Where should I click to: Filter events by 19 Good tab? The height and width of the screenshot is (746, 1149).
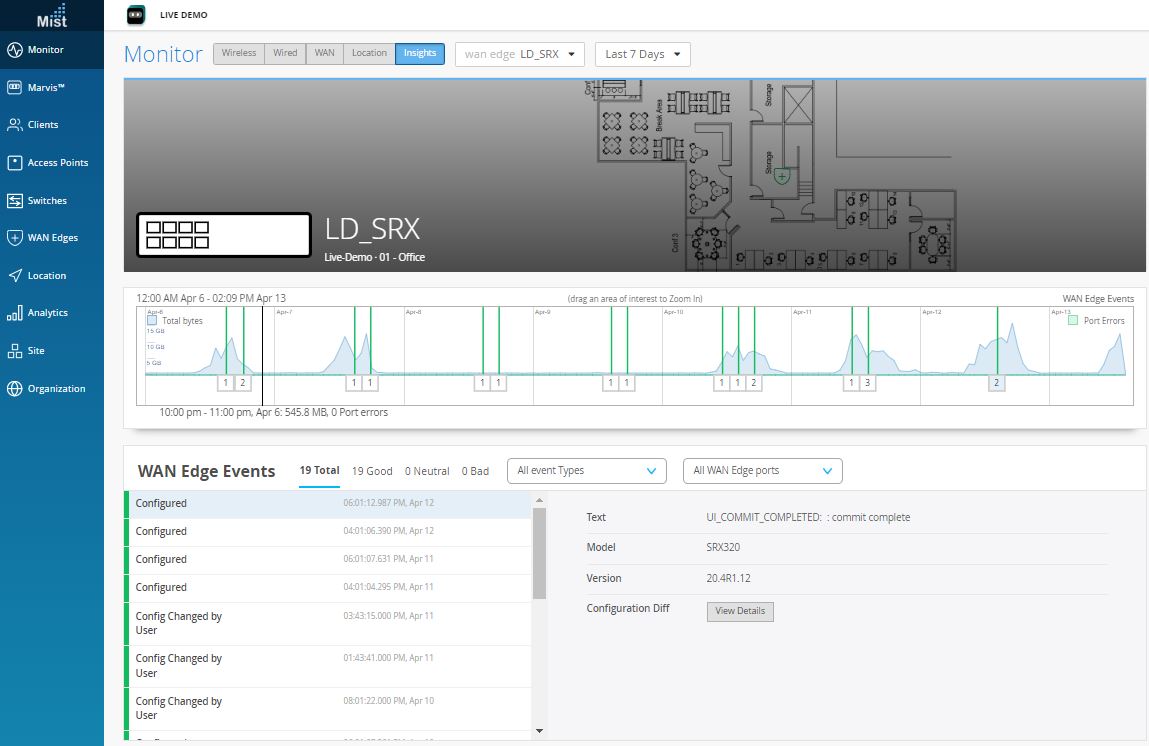[x=372, y=471]
